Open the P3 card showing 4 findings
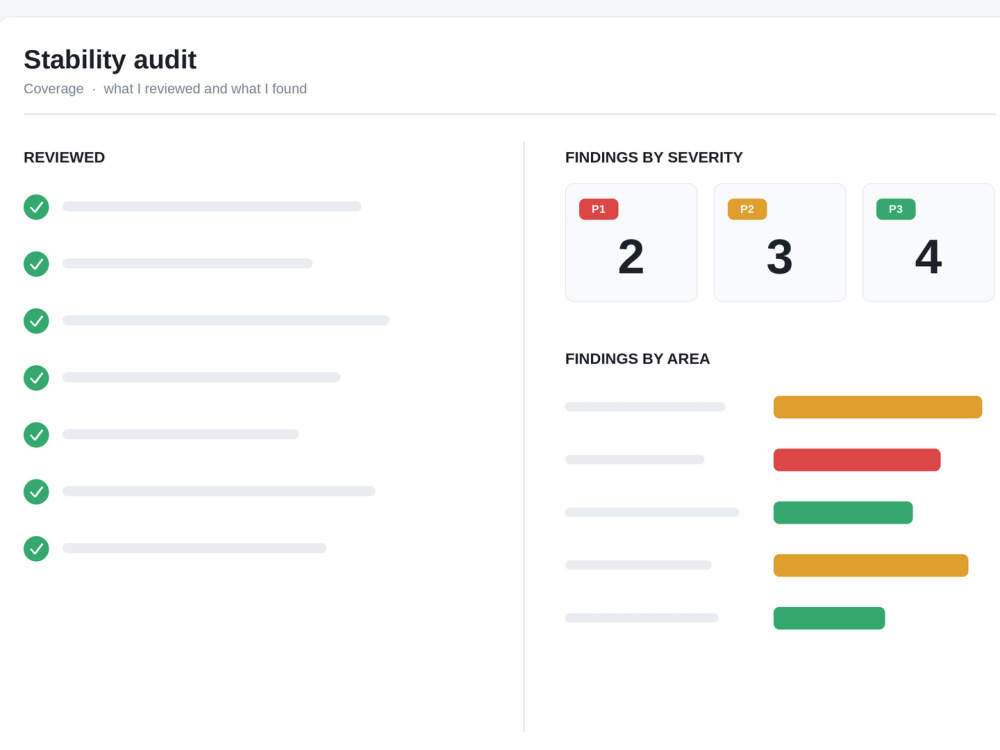 click(929, 242)
